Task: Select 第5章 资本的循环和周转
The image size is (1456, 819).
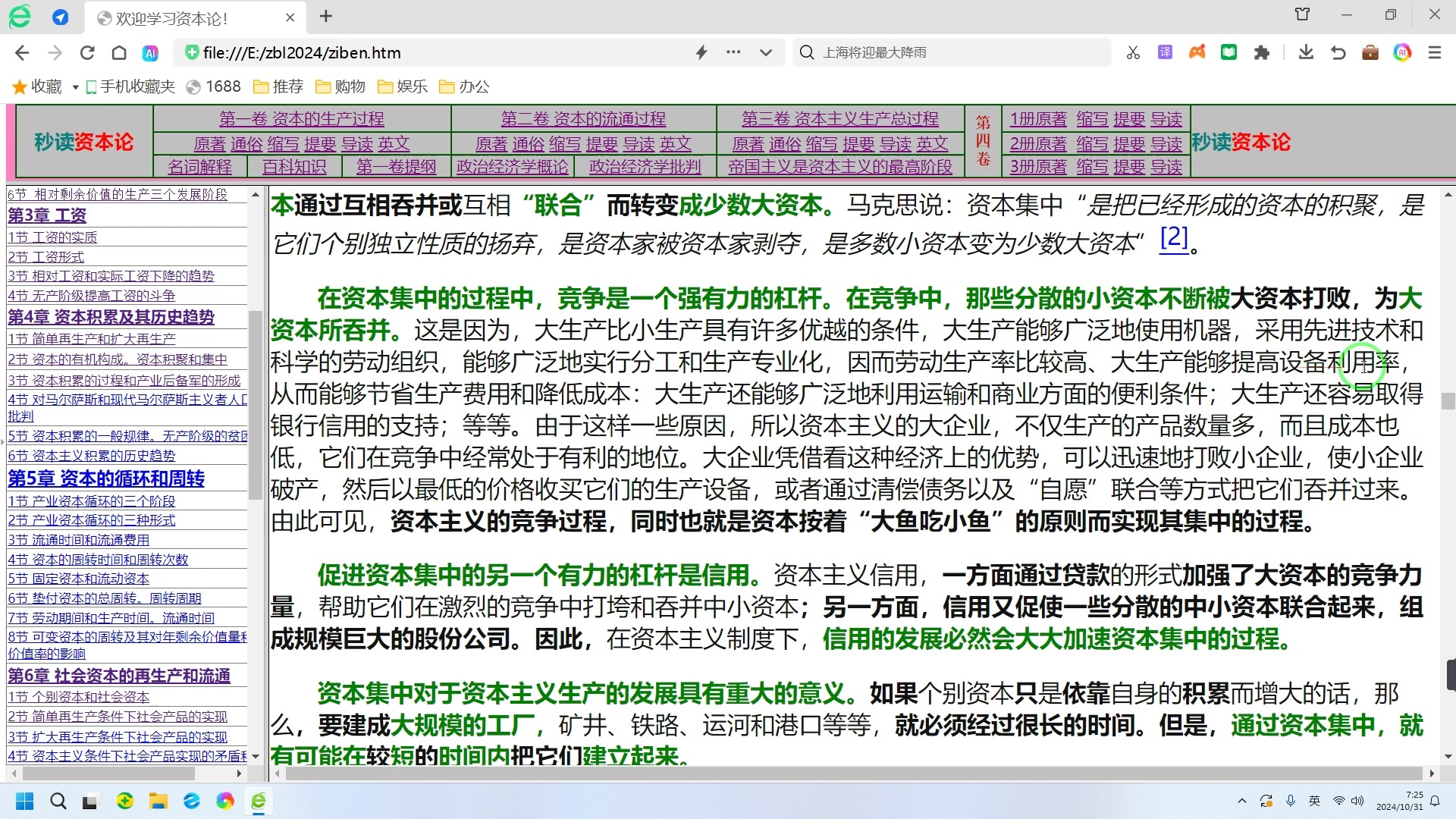Action: (106, 479)
